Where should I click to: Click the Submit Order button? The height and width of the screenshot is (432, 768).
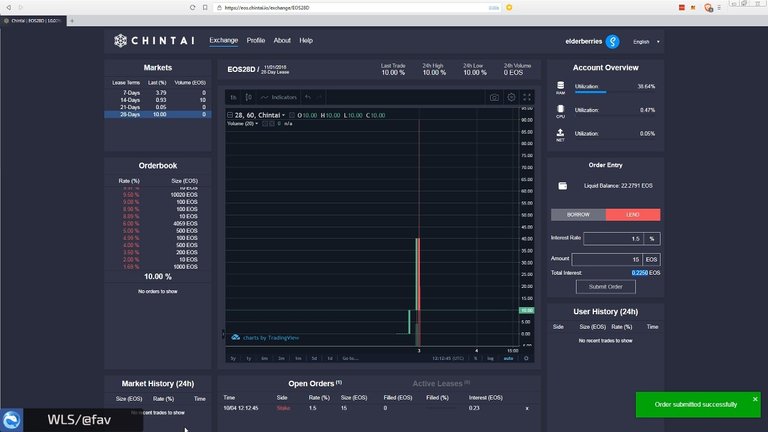[x=605, y=286]
